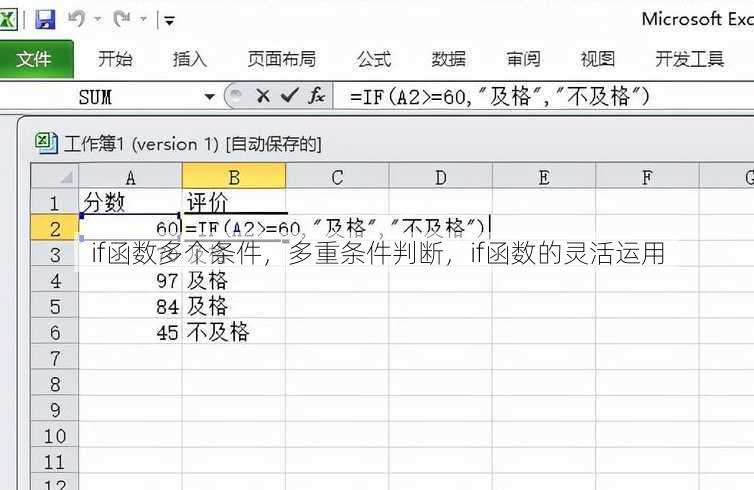Select row 11 header
This screenshot has width=754, height=490.
point(55,462)
